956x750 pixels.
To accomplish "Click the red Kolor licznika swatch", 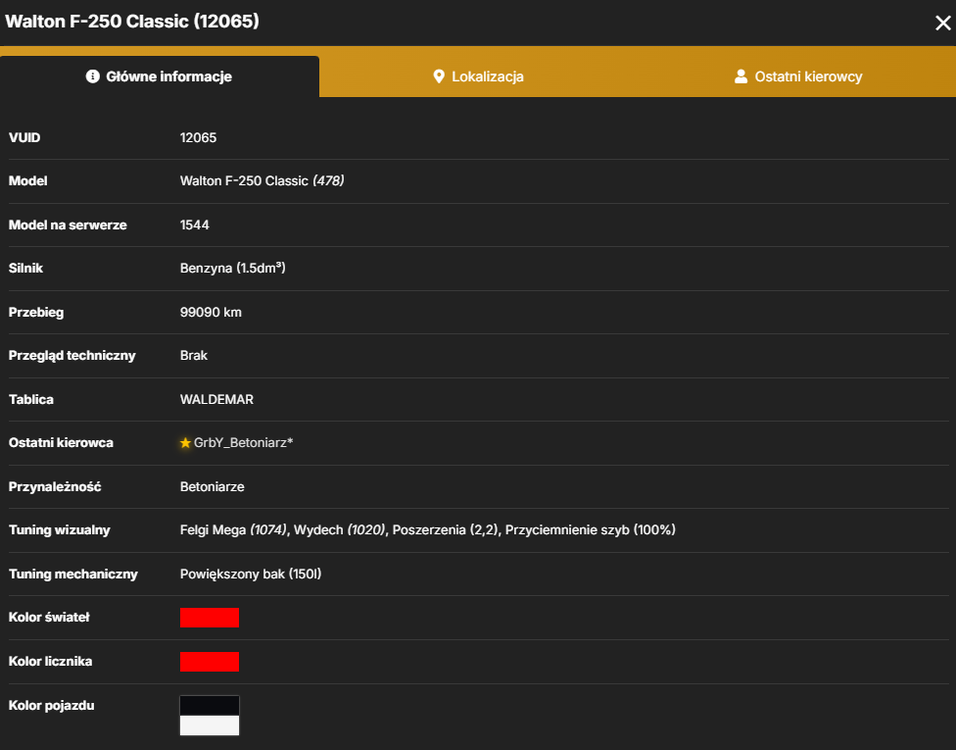I will (209, 662).
